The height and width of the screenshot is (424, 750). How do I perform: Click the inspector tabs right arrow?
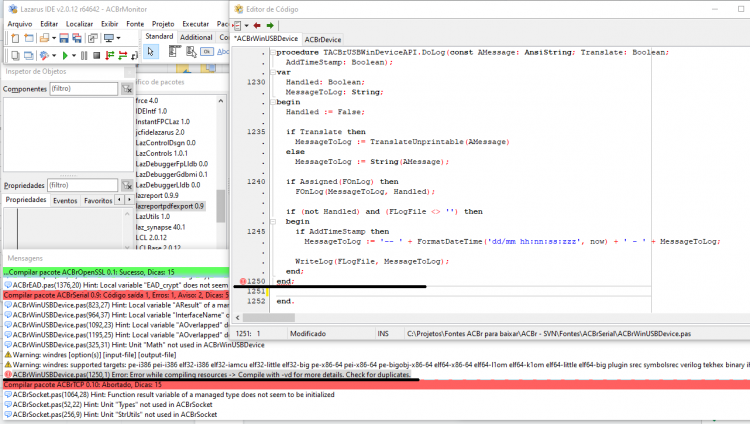point(129,200)
